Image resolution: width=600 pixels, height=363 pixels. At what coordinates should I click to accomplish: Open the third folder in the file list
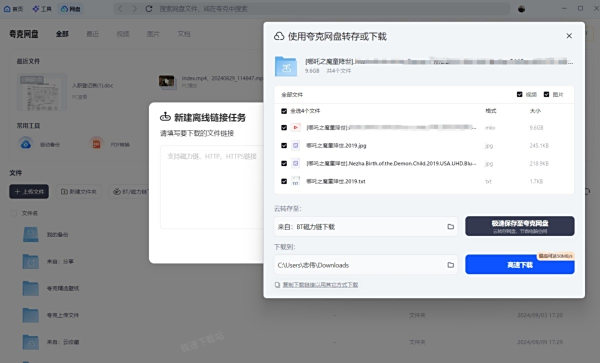31,288
